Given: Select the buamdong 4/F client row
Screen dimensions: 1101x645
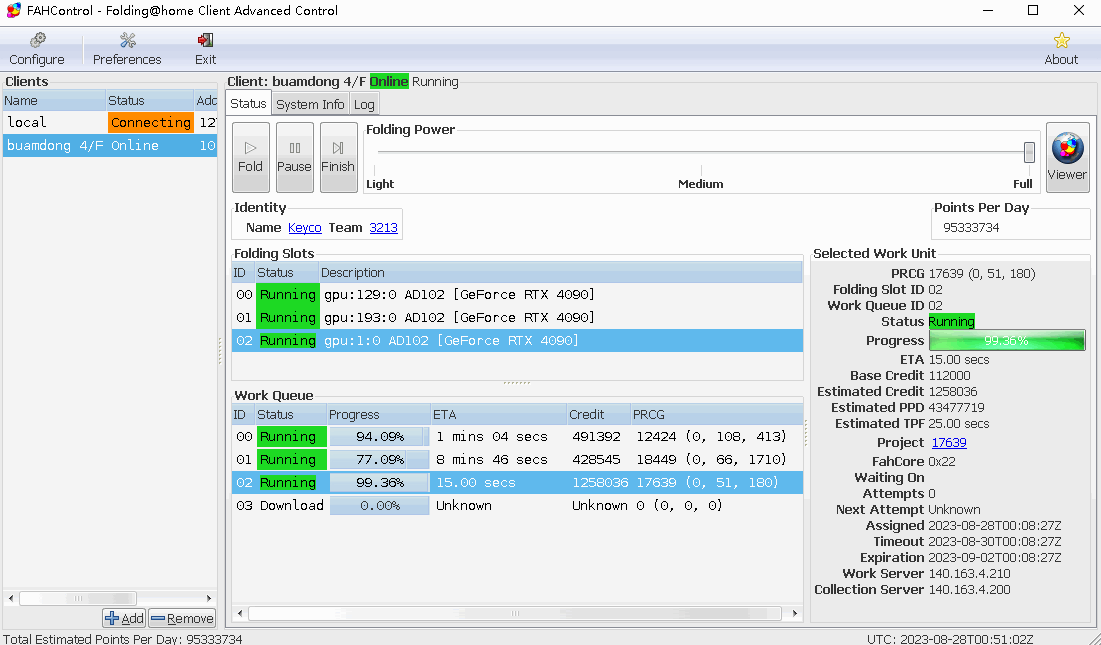Looking at the screenshot, I should 110,145.
